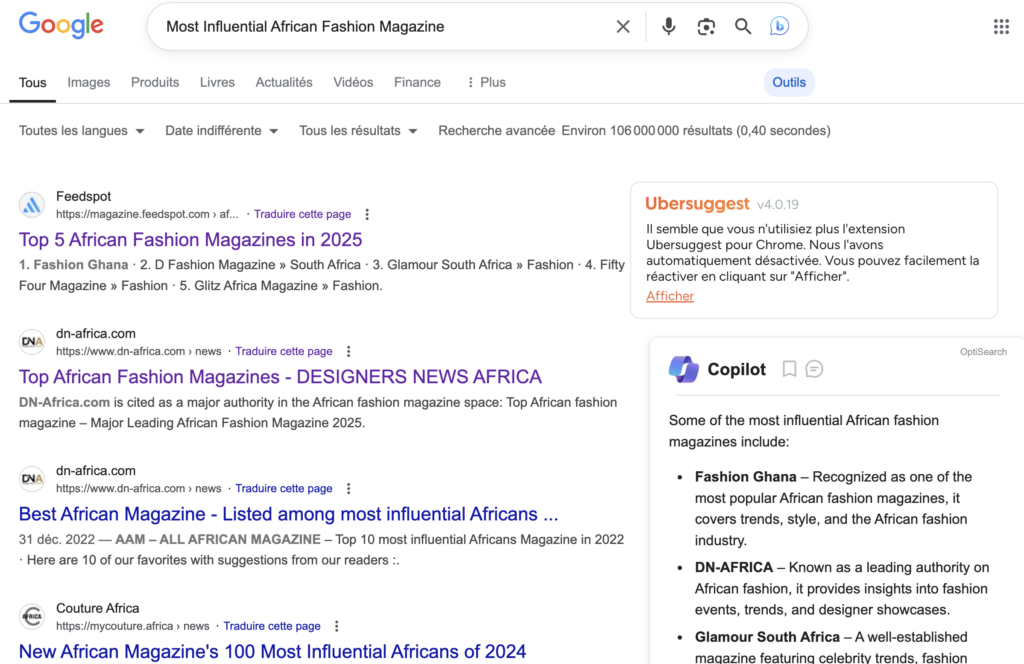
Task: Click the Couture Africa favicon
Action: pos(31,616)
